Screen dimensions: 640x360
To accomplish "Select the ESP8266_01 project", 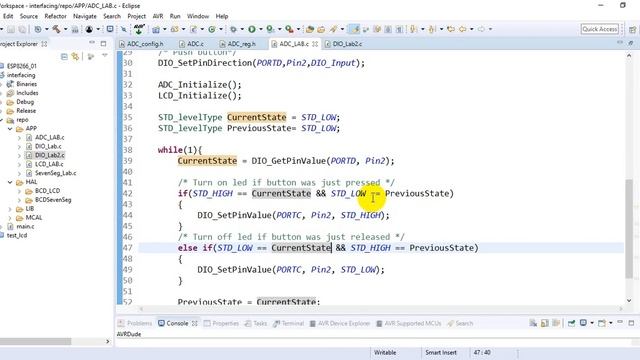I will 22,66.
